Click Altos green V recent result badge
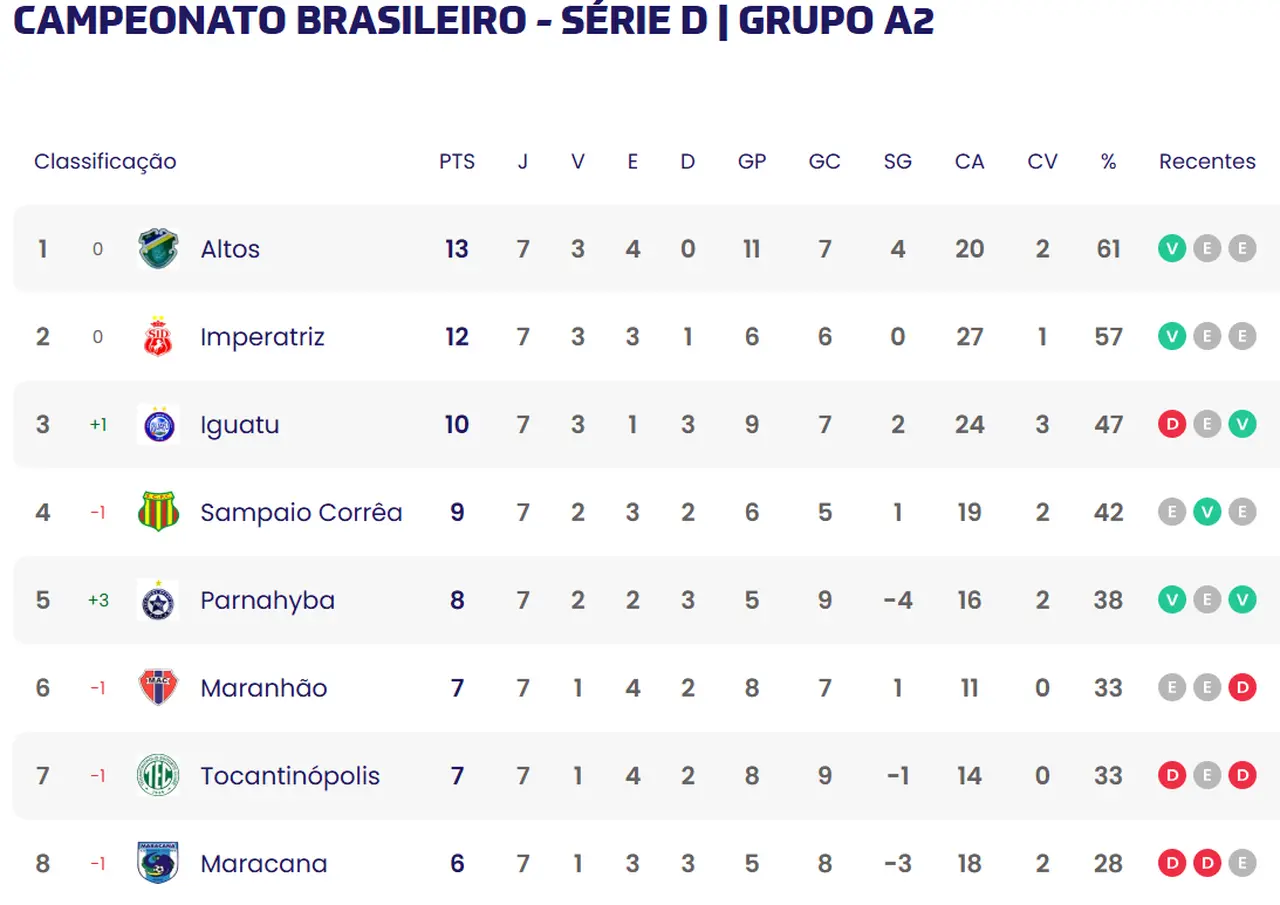This screenshot has width=1280, height=905. click(1172, 249)
